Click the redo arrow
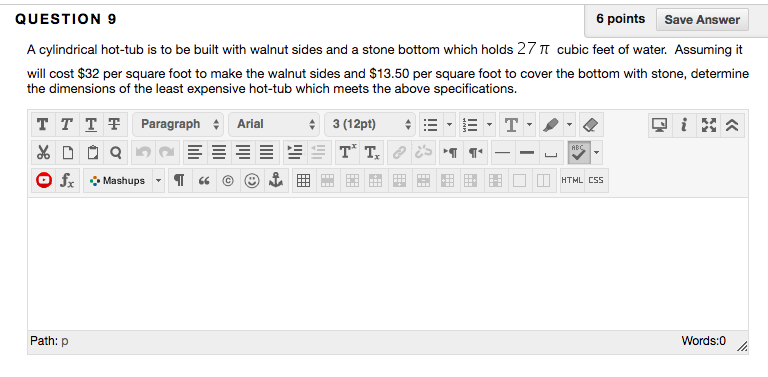This screenshot has width=768, height=377. [x=167, y=153]
